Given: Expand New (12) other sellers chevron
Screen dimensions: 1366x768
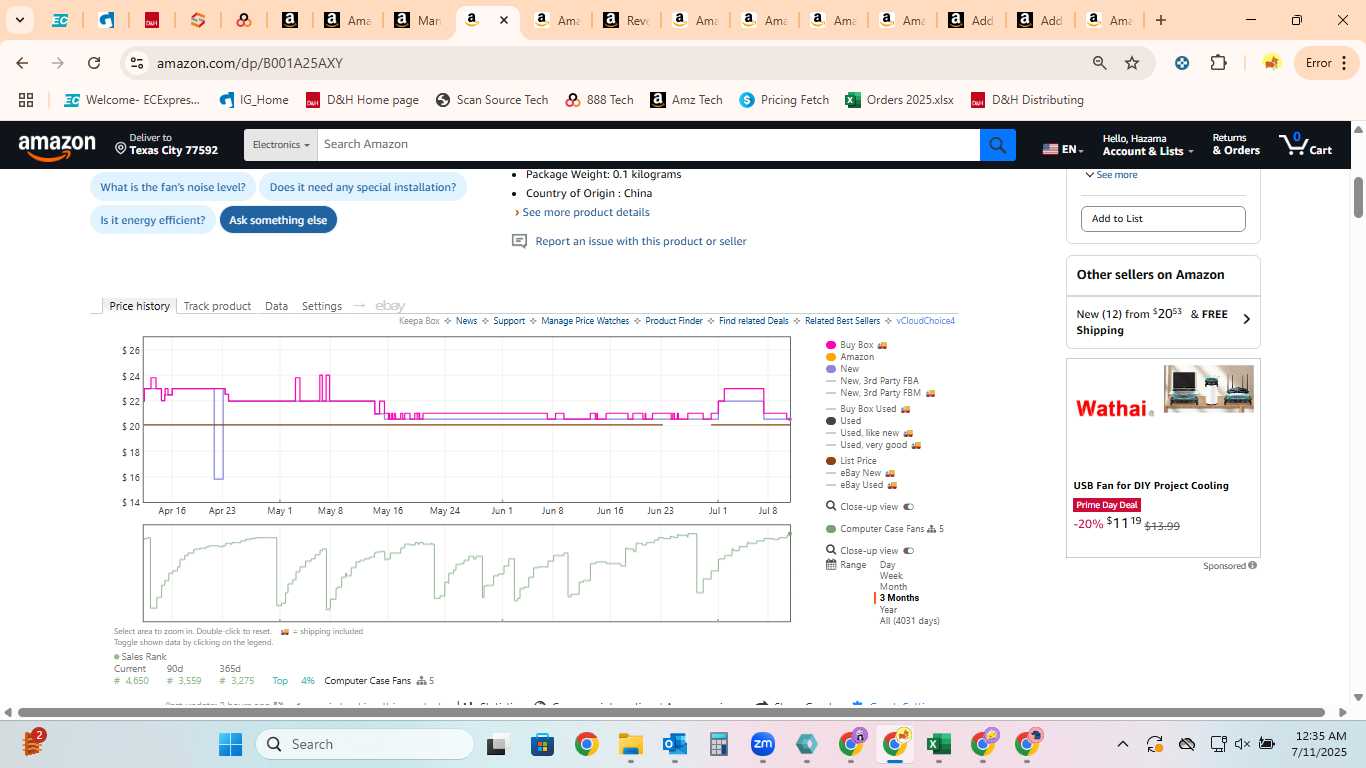Looking at the screenshot, I should click(x=1246, y=319).
